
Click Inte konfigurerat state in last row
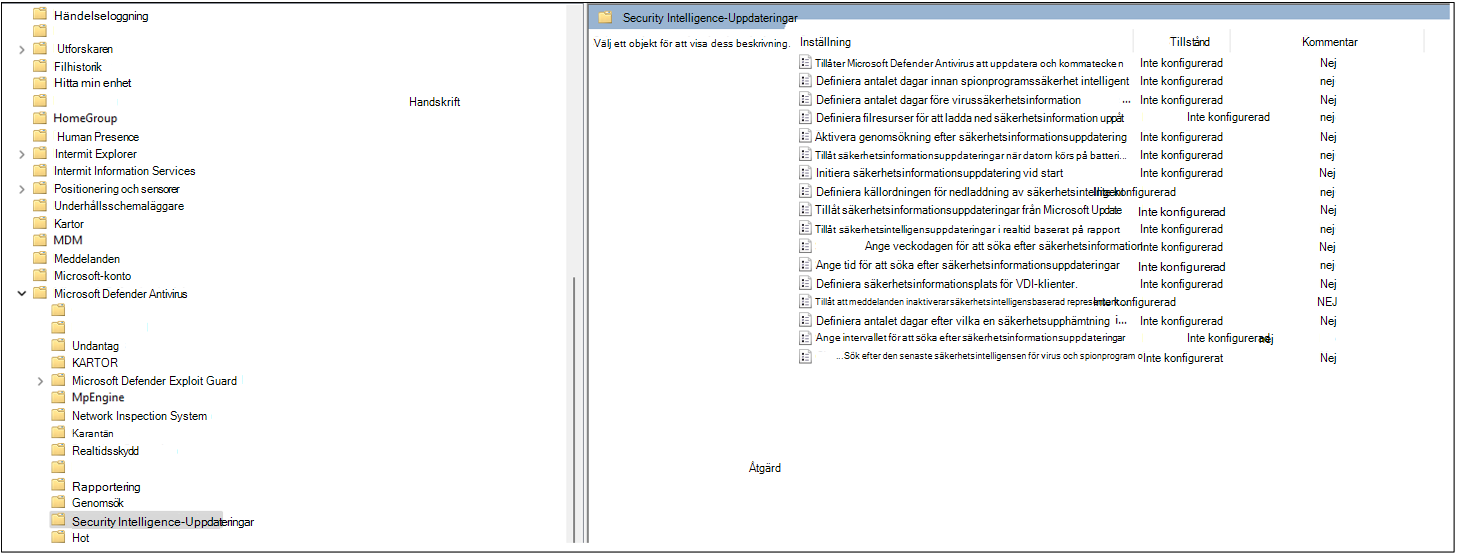(x=1184, y=358)
